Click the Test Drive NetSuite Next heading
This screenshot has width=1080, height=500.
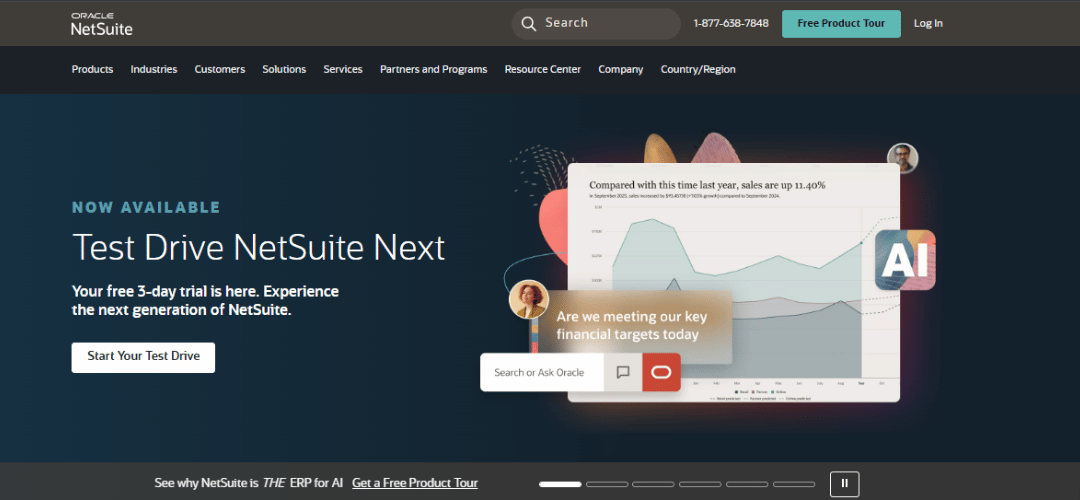click(258, 247)
